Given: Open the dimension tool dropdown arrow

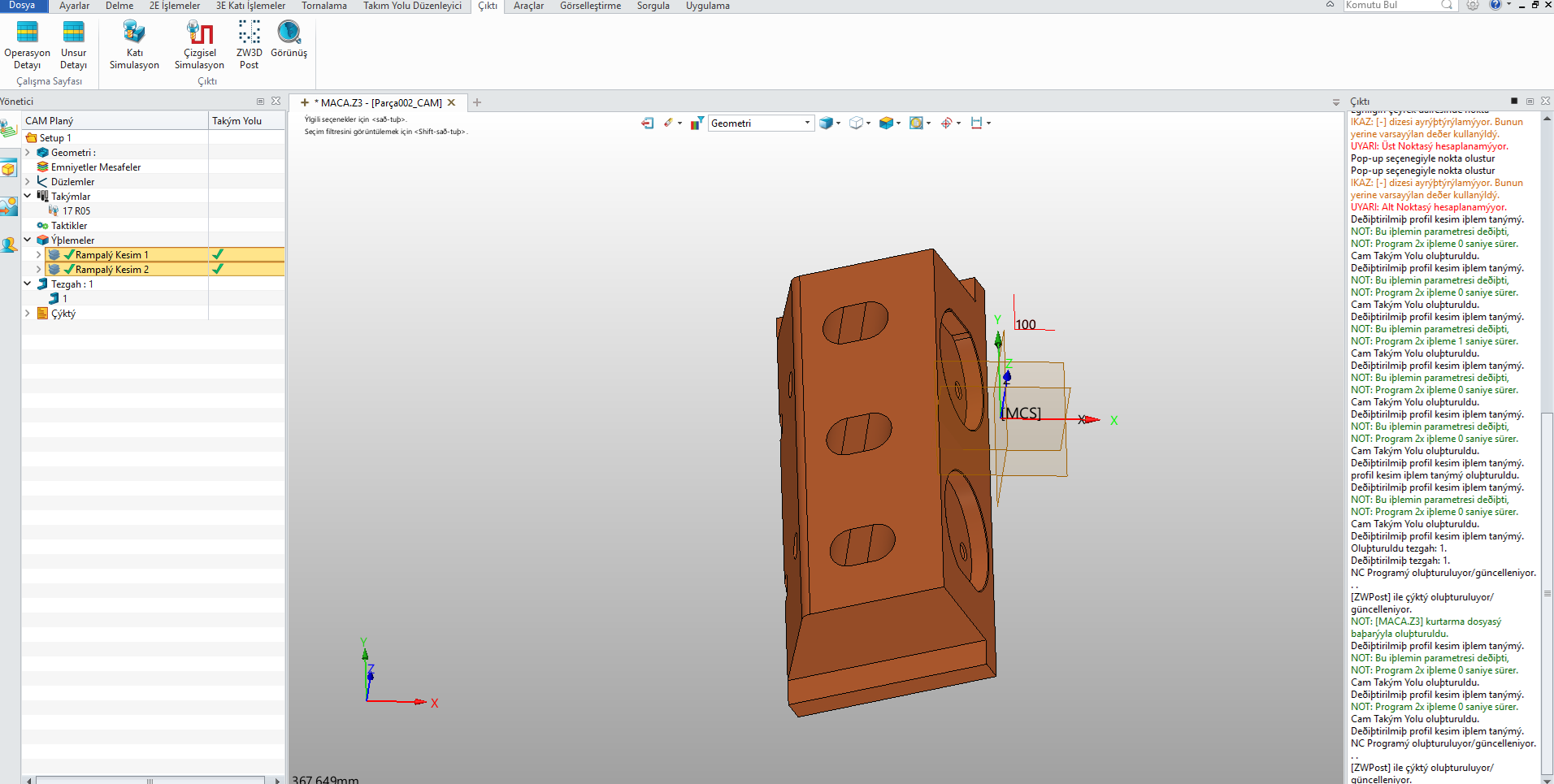Looking at the screenshot, I should tap(988, 123).
